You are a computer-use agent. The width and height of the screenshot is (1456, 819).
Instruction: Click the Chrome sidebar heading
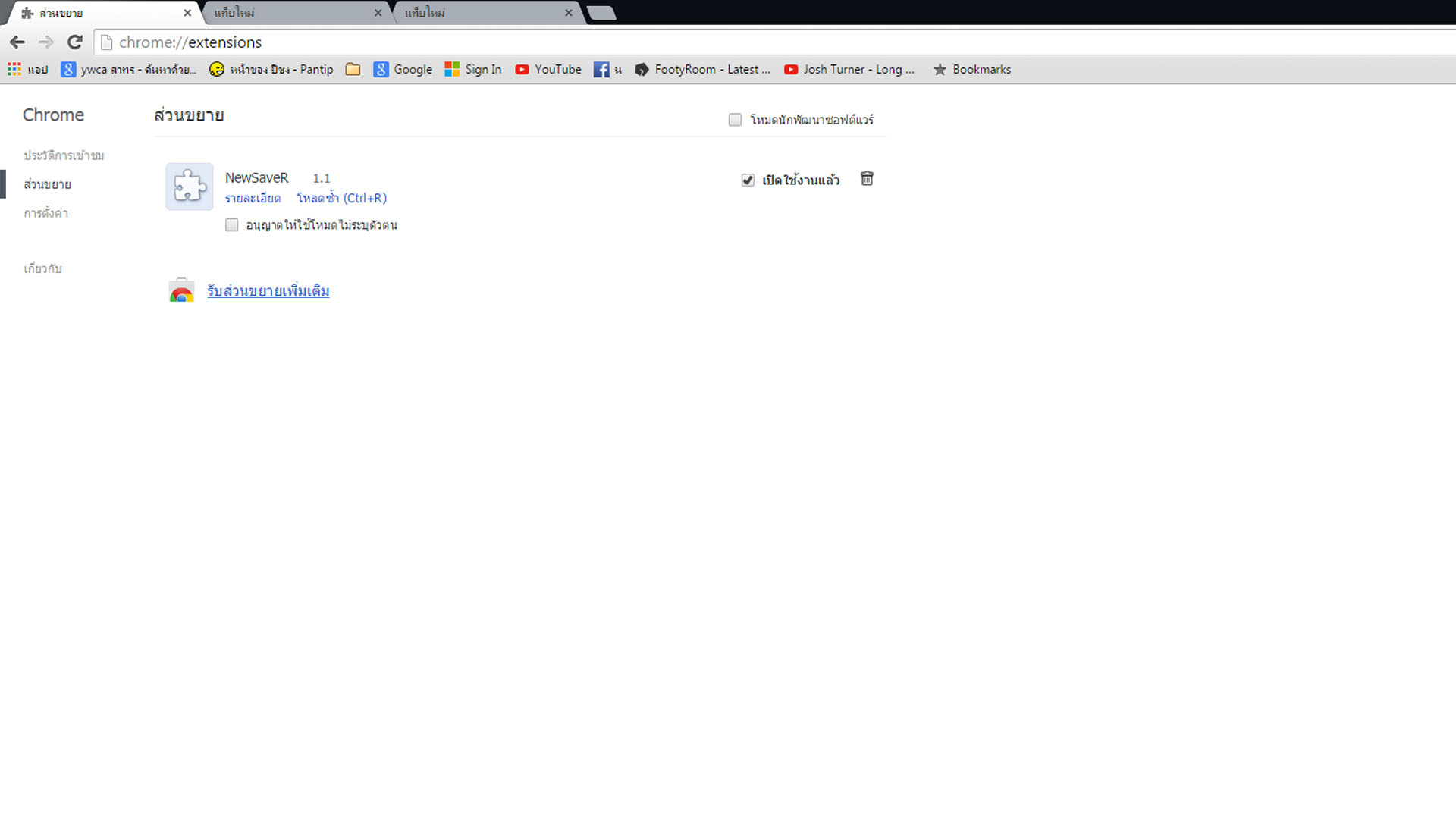coord(53,115)
